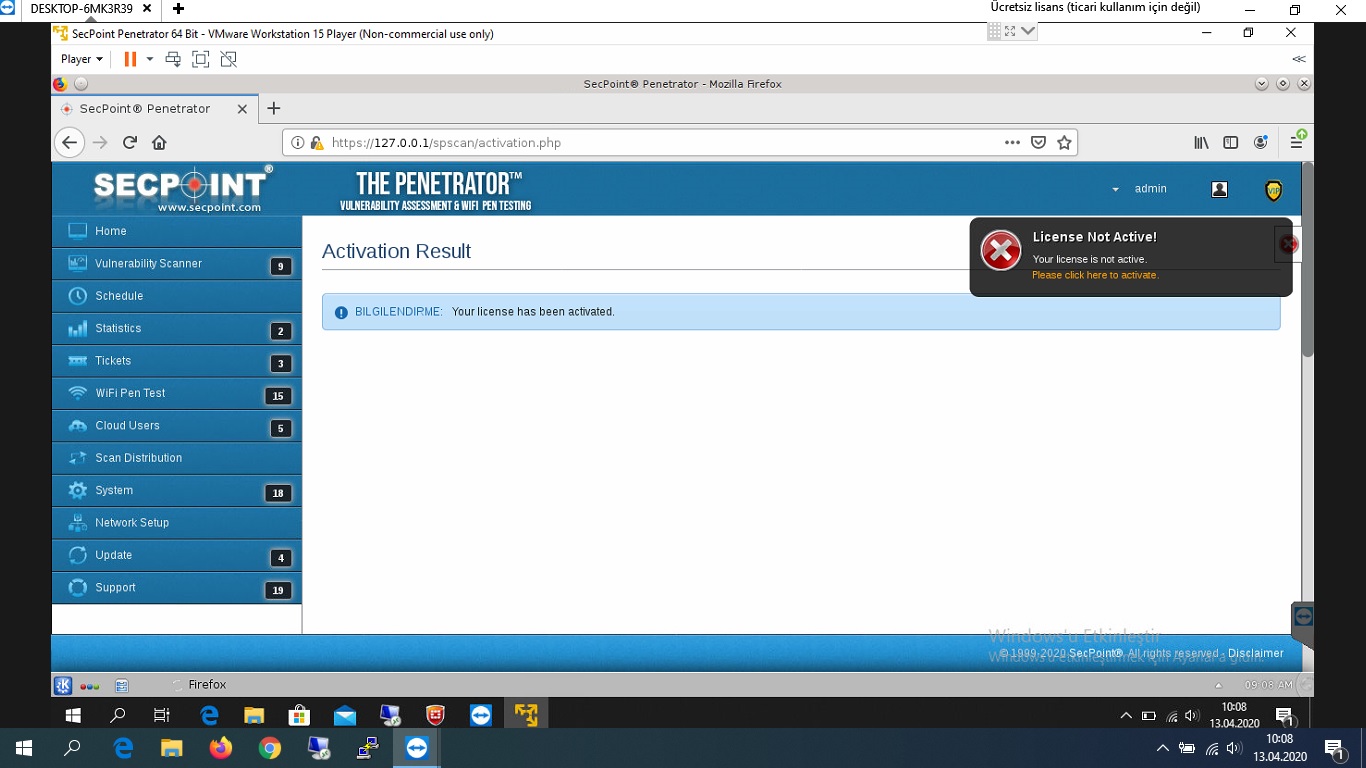Image resolution: width=1366 pixels, height=768 pixels.
Task: Click the System gear icon in sidebar
Action: pos(77,490)
